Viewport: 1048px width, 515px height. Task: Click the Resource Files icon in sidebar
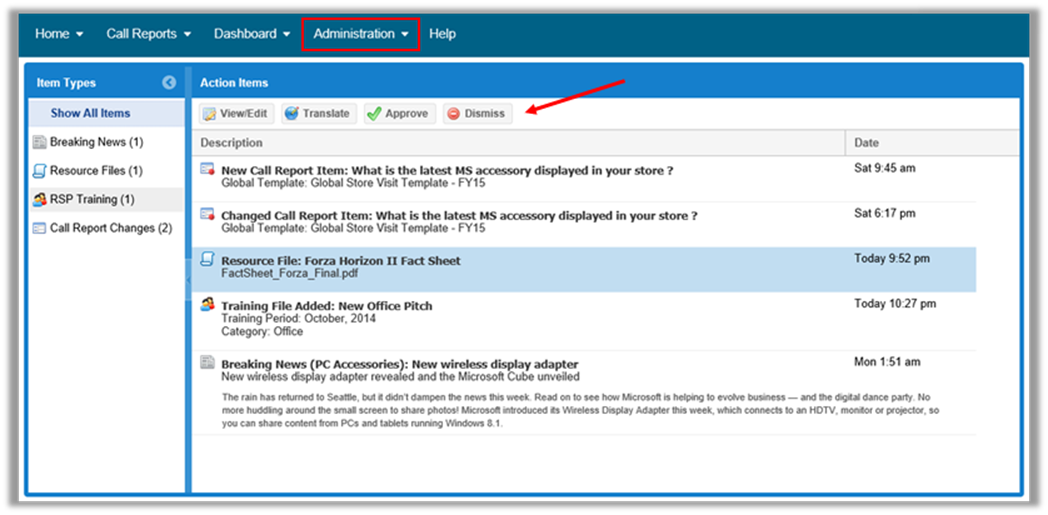pos(39,171)
